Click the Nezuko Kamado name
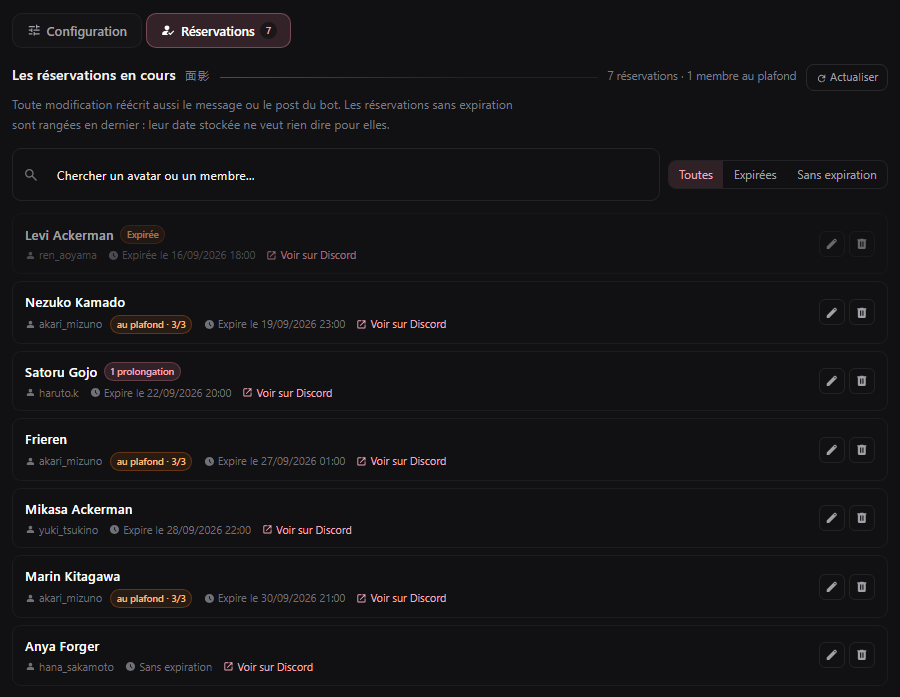 click(75, 302)
